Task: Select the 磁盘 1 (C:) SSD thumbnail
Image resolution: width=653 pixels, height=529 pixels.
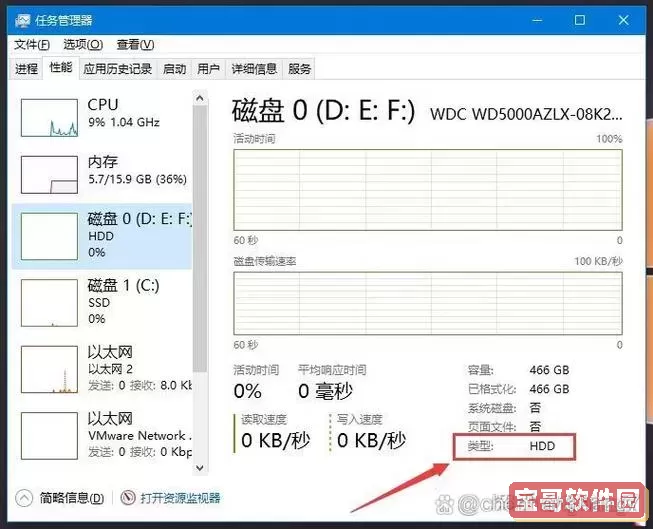Action: pos(49,303)
